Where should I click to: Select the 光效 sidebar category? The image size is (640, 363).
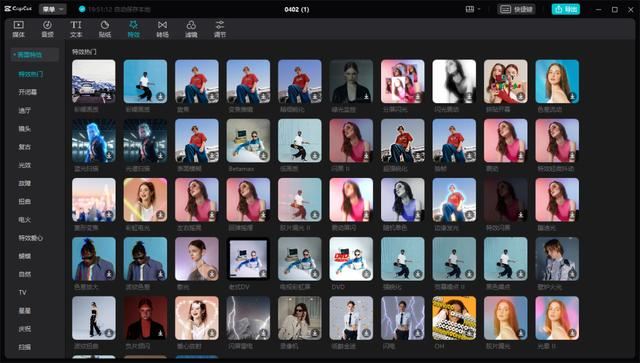click(24, 165)
